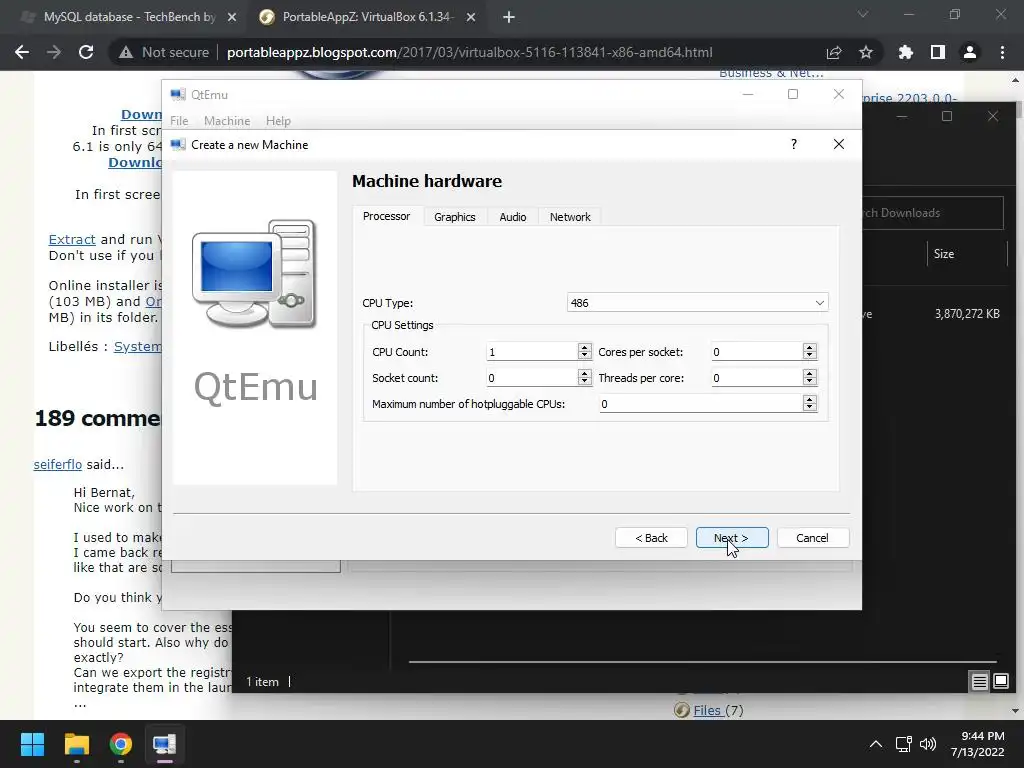Cancel the Create a new Machine wizard
1024x768 pixels.
[x=812, y=538]
